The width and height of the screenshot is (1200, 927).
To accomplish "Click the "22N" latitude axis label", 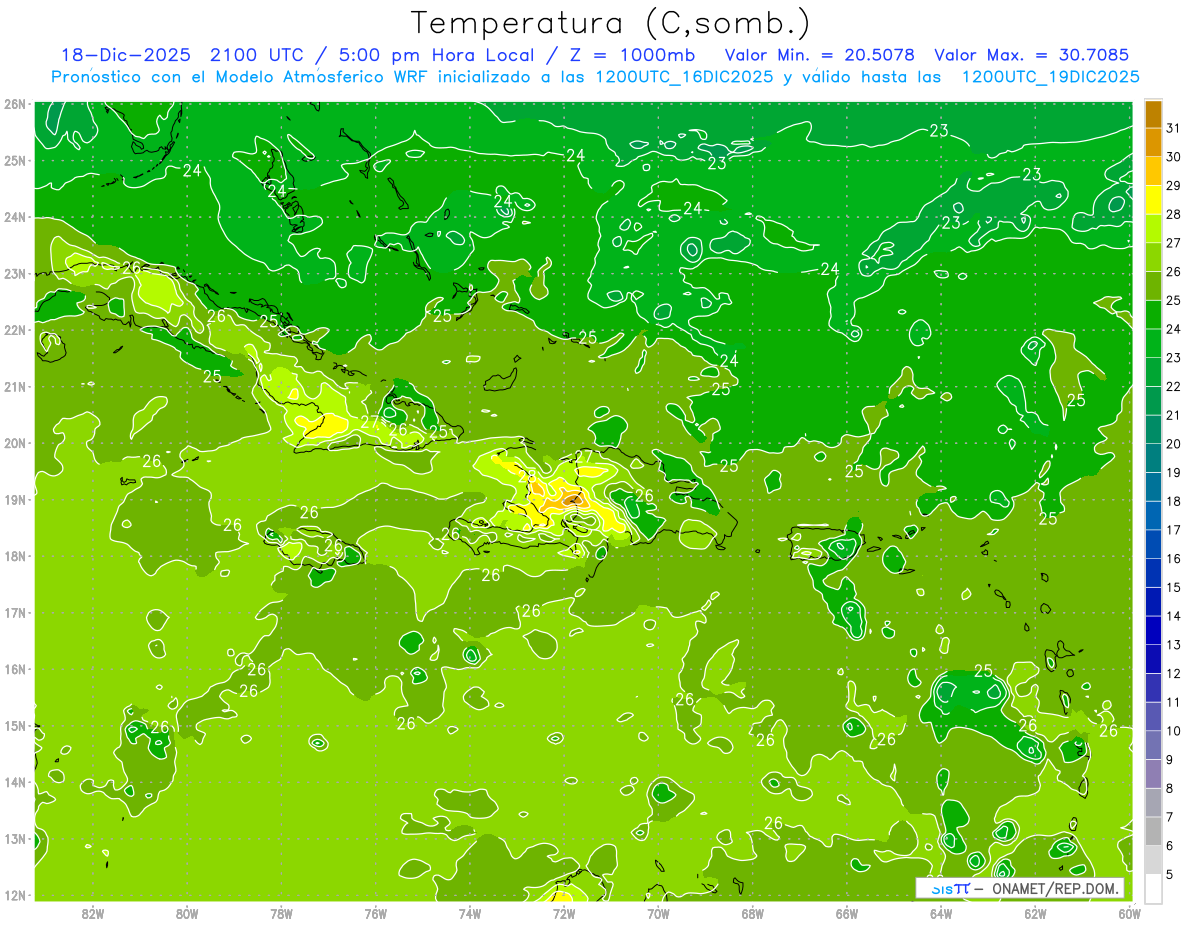I will 15,330.
